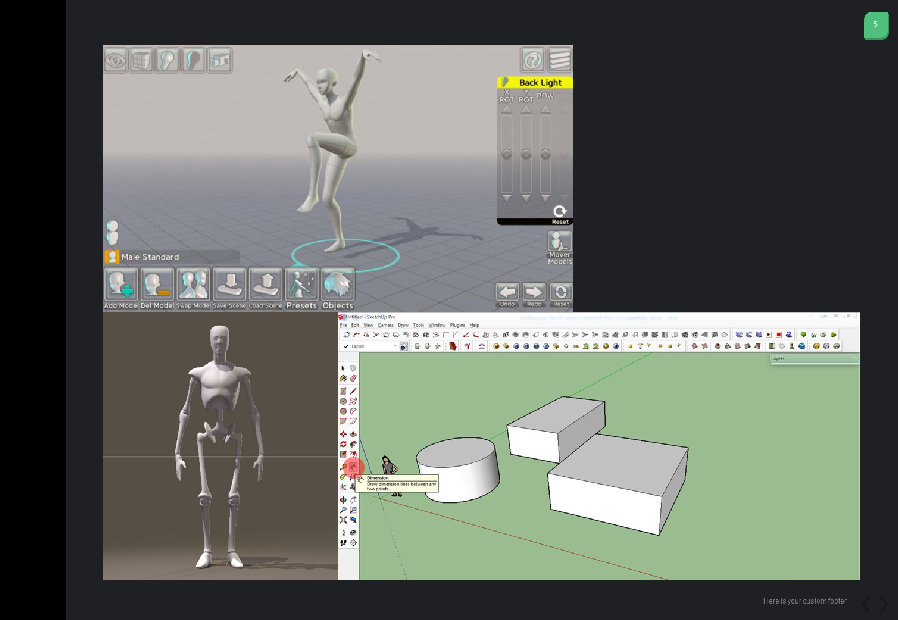Select the Follow Me tool in SketchUp
The height and width of the screenshot is (620, 898).
tap(353, 444)
